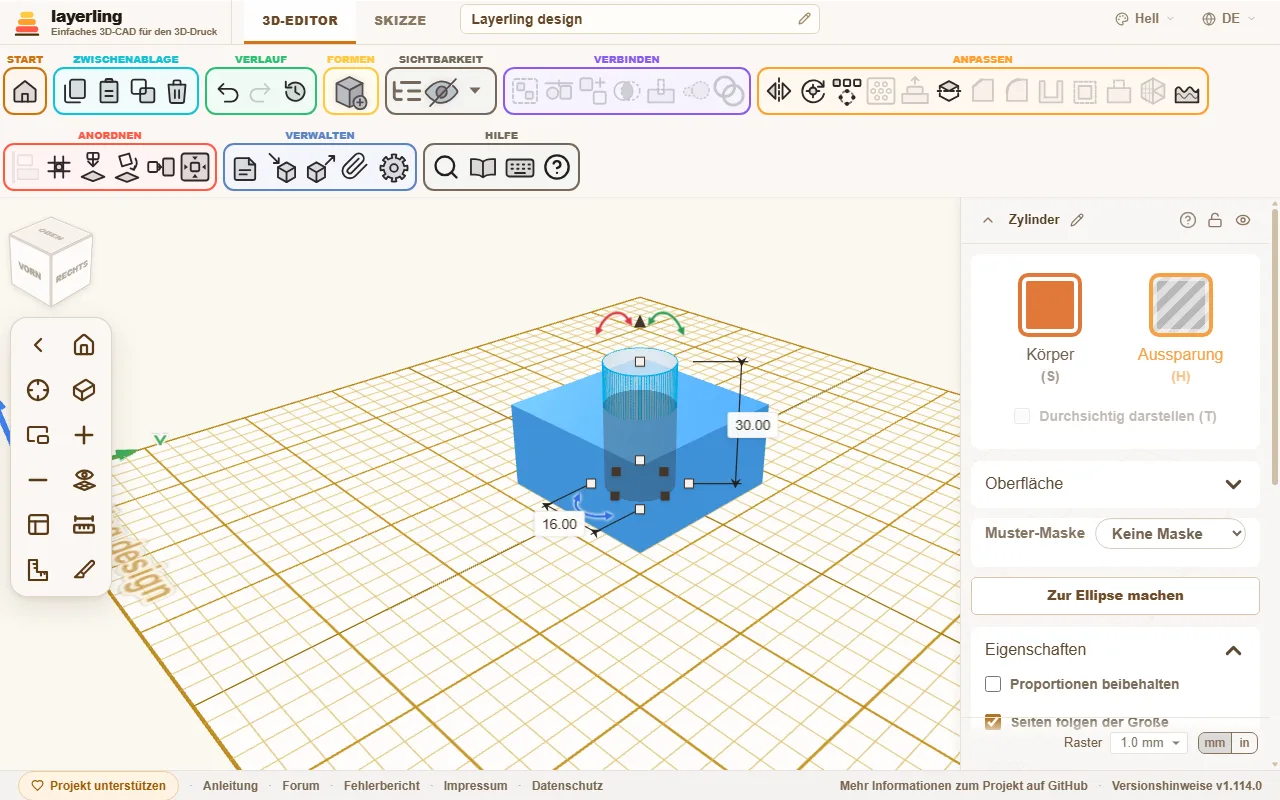Click the search magnifier in Hilfe
The width and height of the screenshot is (1280, 800).
point(446,168)
